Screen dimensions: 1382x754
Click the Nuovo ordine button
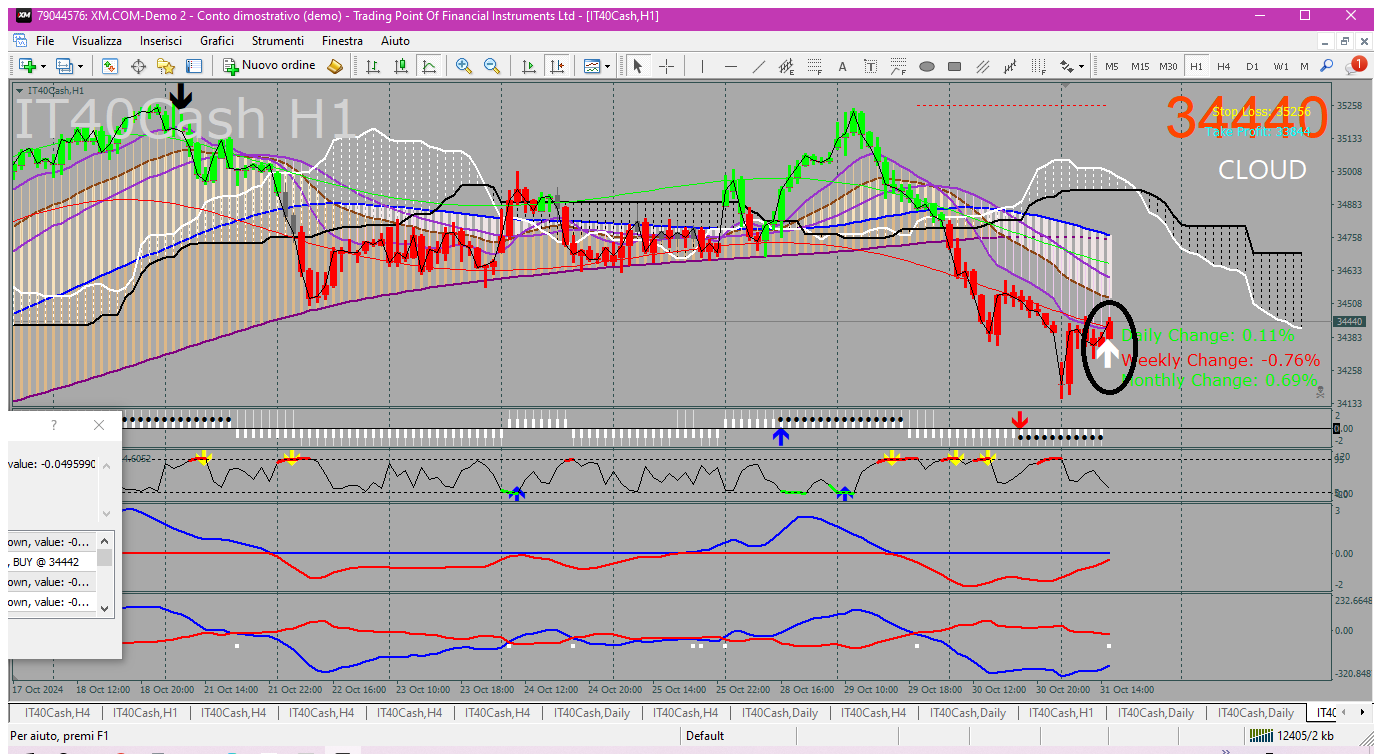pyautogui.click(x=269, y=66)
